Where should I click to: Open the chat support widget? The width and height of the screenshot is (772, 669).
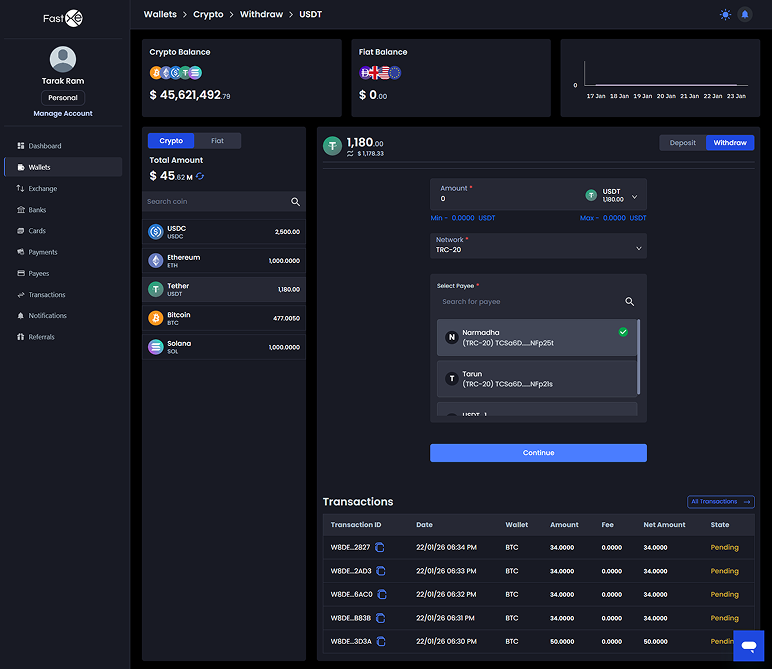pyautogui.click(x=749, y=645)
